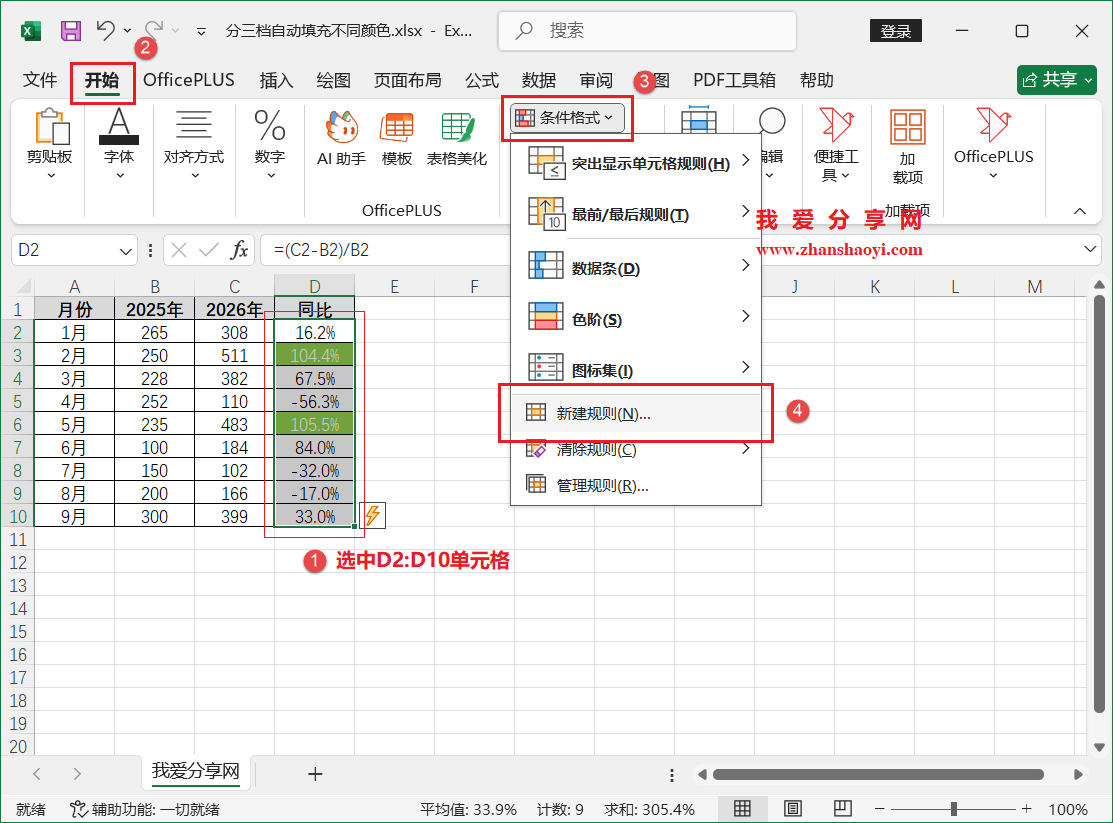Click the 表格美化 table beautify icon
This screenshot has width=1113, height=823.
pos(456,139)
